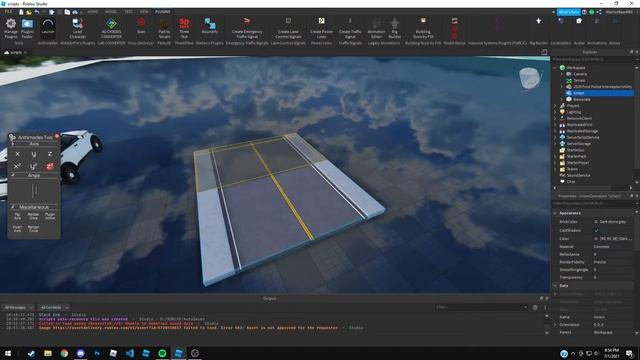Select the red negative Z axis button
Image resolution: width=640 pixels, height=360 pixels.
50,166
